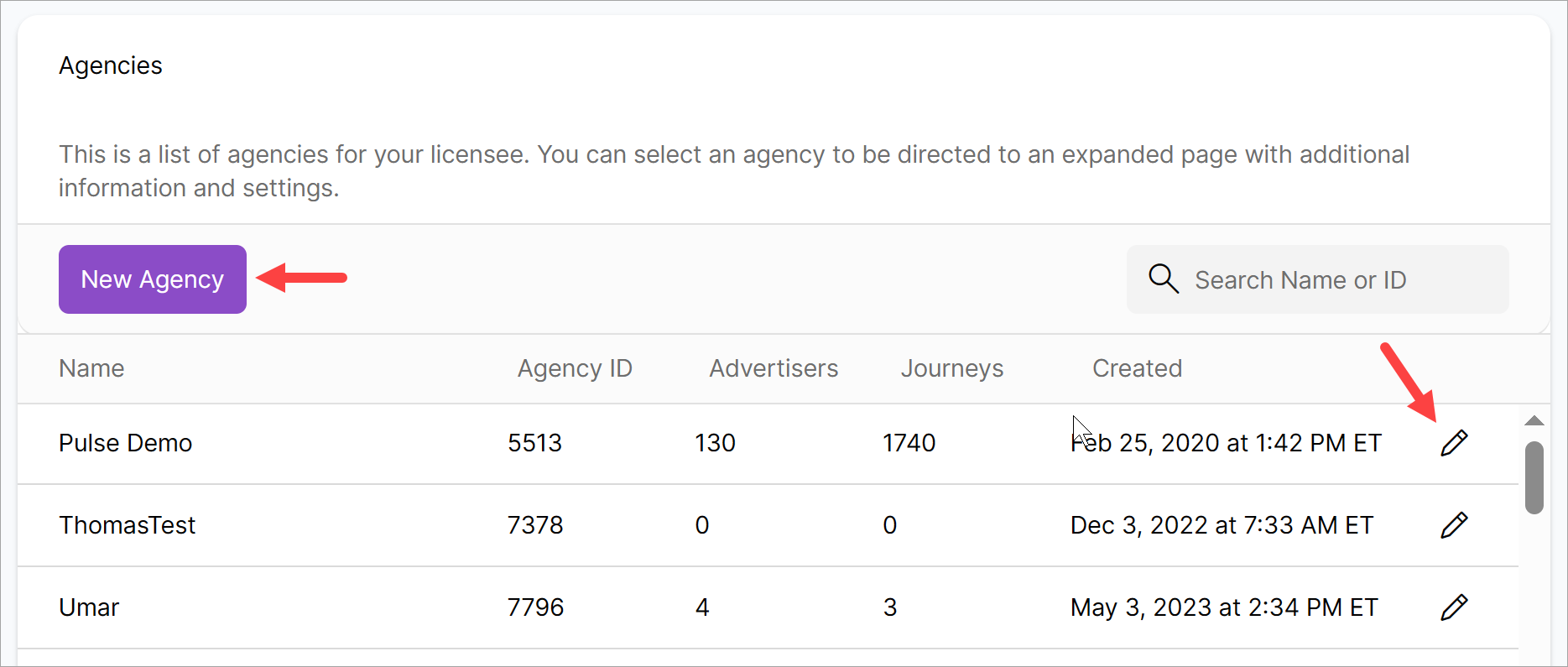Edit the ThomasTest agency via pencil icon
The width and height of the screenshot is (1568, 667).
[1454, 525]
